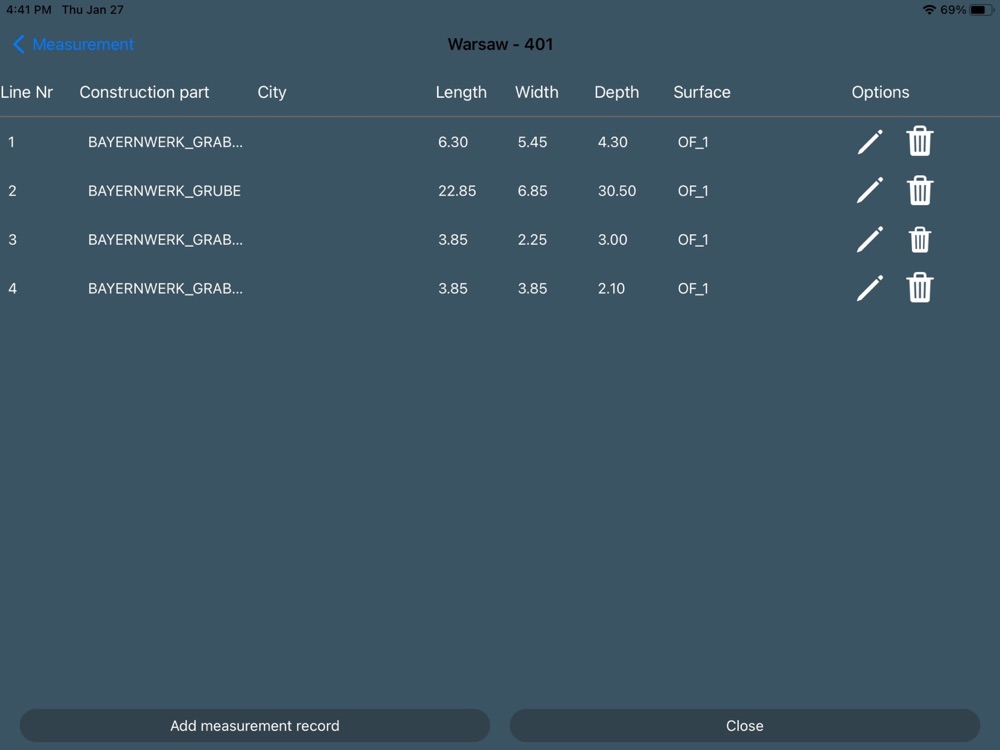Select the Line Nr column header

click(x=27, y=92)
